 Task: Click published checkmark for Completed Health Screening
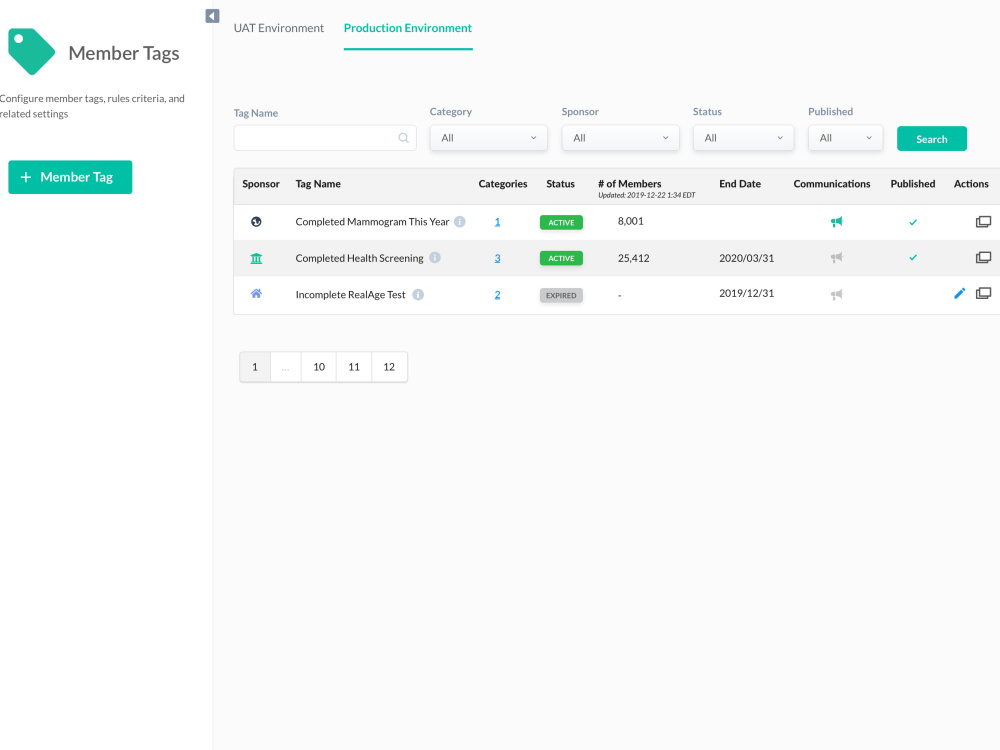(x=913, y=258)
